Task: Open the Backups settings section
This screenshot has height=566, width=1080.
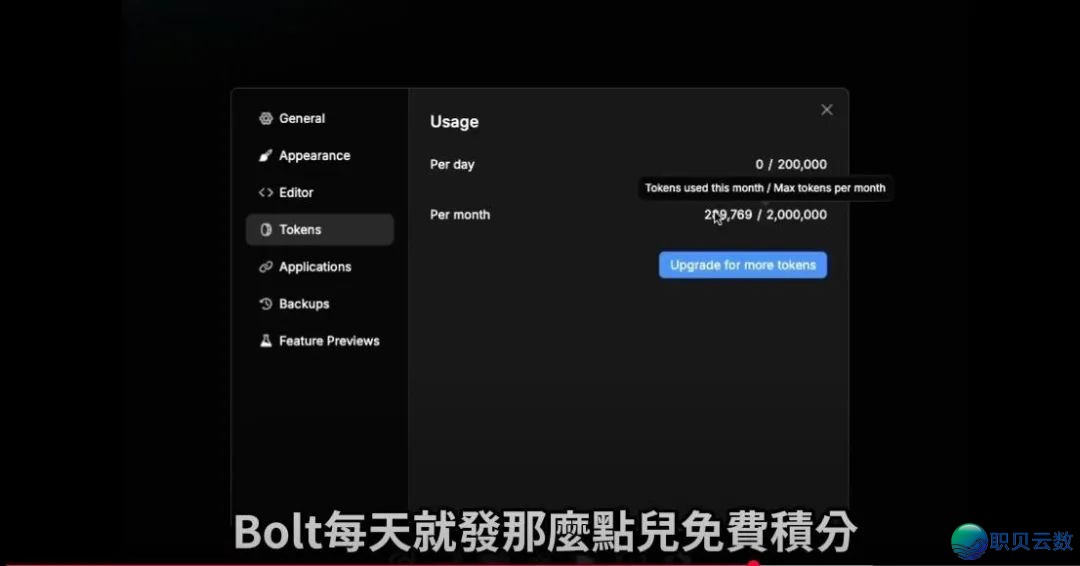Action: (320, 304)
